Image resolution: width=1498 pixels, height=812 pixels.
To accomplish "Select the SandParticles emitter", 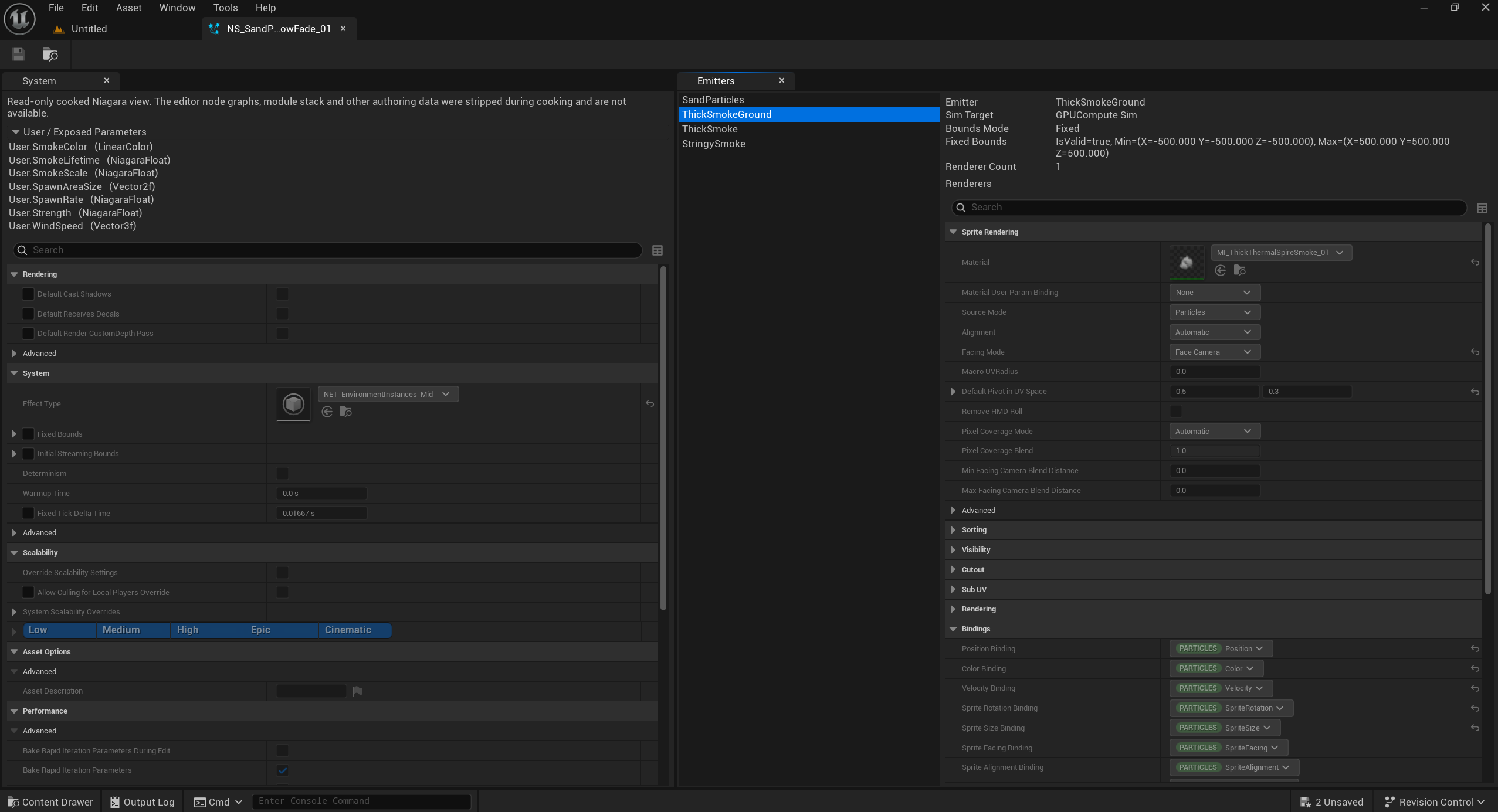I will click(x=808, y=100).
